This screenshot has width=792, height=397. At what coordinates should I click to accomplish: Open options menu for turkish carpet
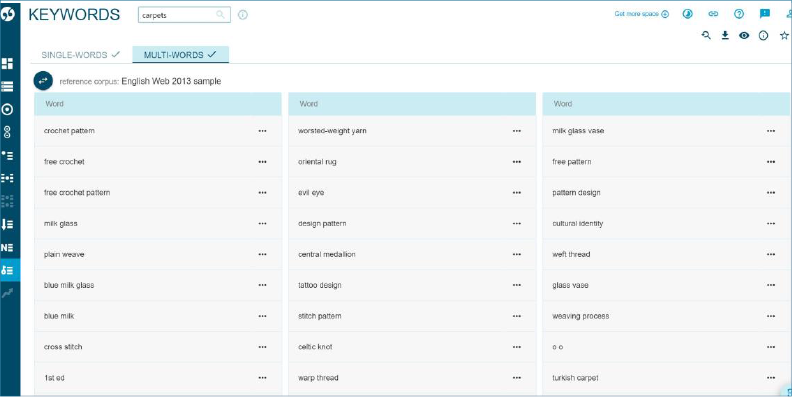tap(771, 378)
